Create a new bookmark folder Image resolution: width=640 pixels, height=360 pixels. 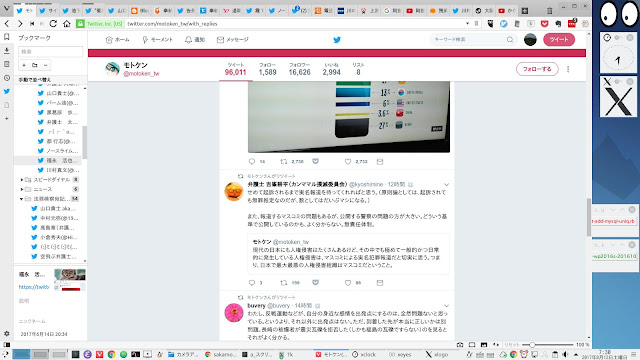coord(35,65)
